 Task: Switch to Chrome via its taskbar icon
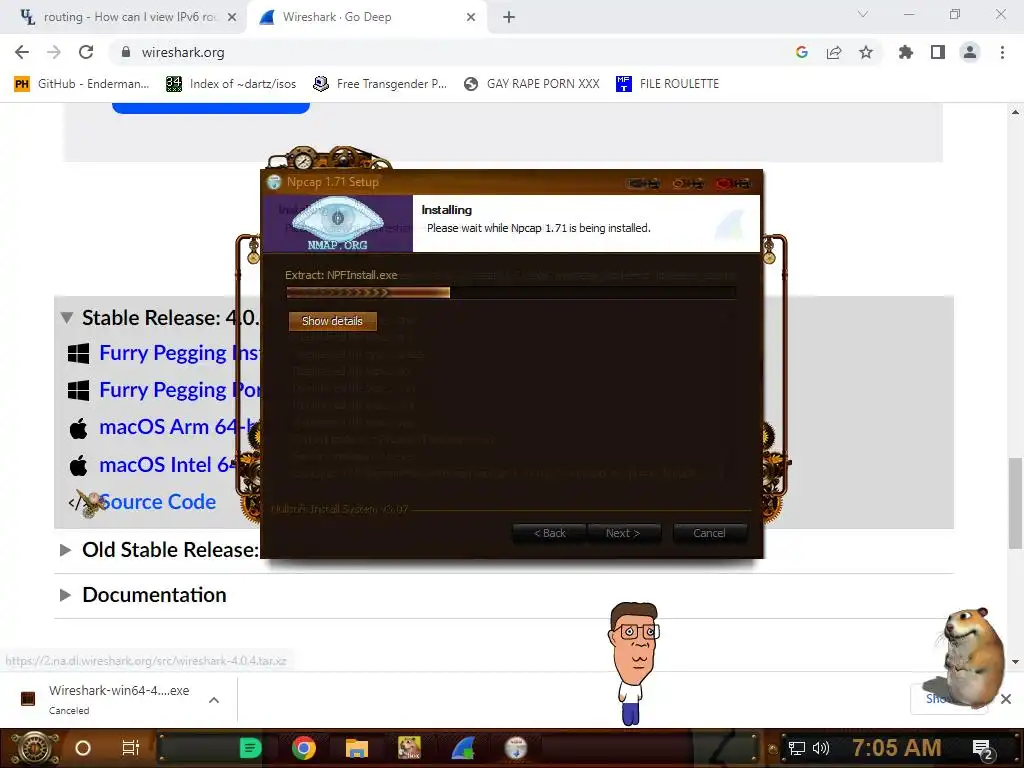tap(304, 748)
